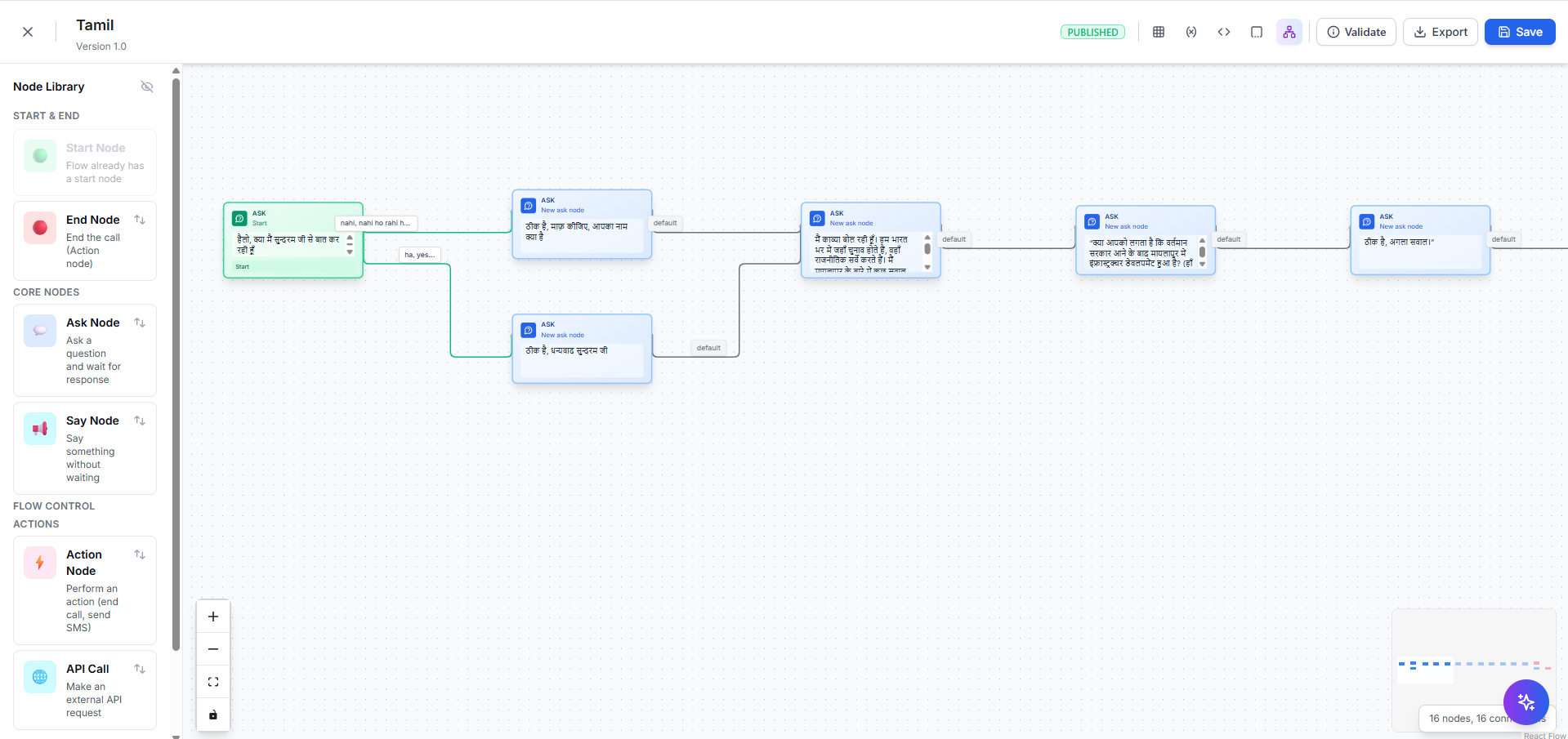Click the 'nahi, nahi ho rahi h...' edge label
Image resolution: width=1568 pixels, height=739 pixels.
[x=376, y=223]
